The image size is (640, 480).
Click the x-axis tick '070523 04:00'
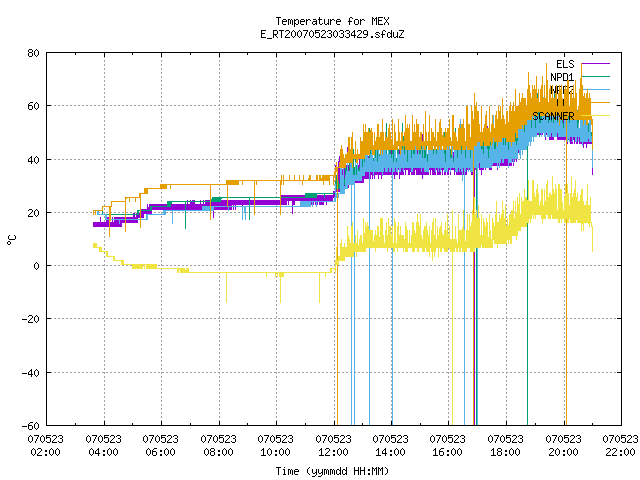(x=103, y=445)
